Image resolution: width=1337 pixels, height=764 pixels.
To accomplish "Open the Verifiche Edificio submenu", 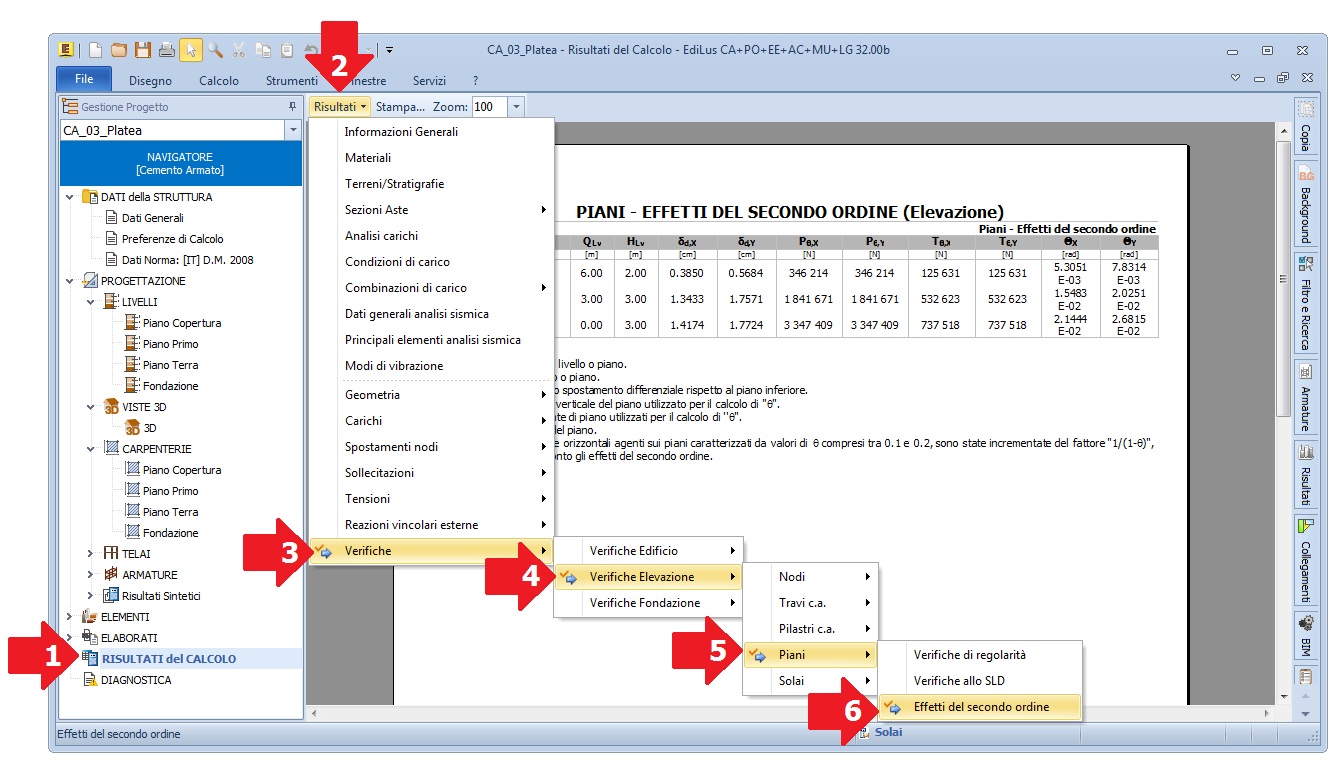I will [x=649, y=551].
